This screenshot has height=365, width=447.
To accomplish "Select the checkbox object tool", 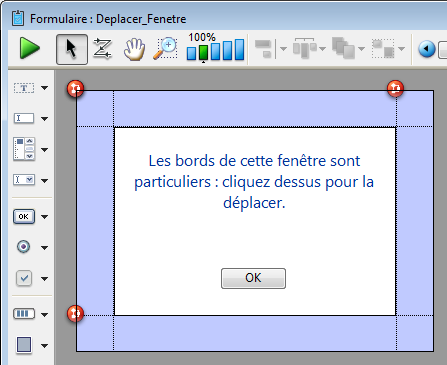I will tap(24, 278).
